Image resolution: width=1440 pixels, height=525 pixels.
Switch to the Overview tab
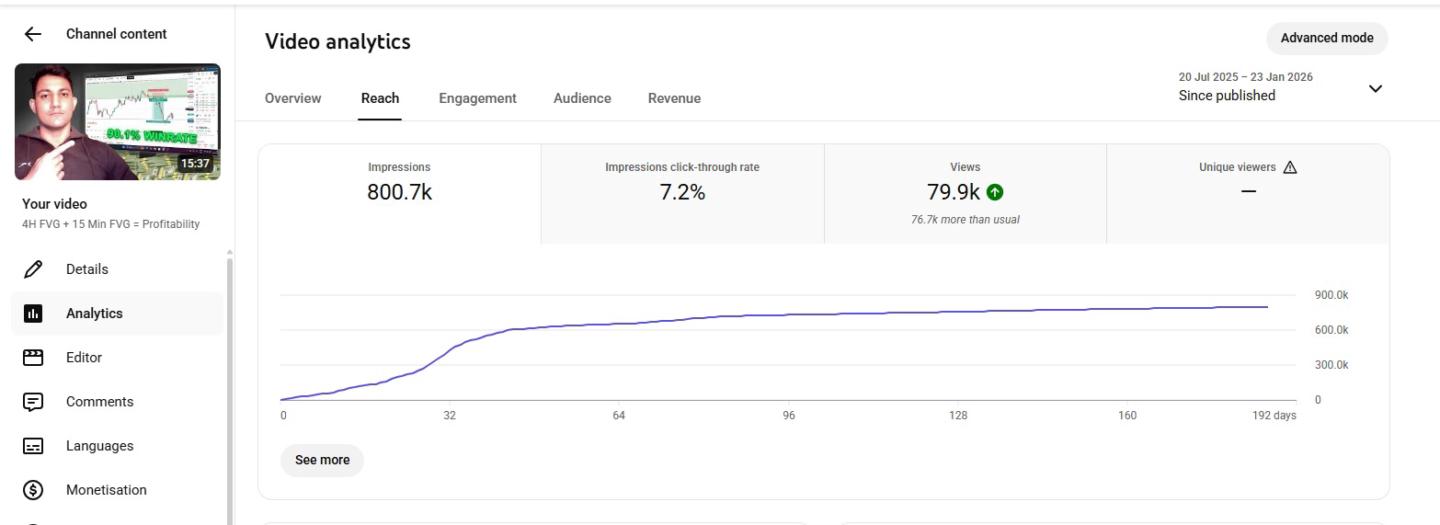293,98
